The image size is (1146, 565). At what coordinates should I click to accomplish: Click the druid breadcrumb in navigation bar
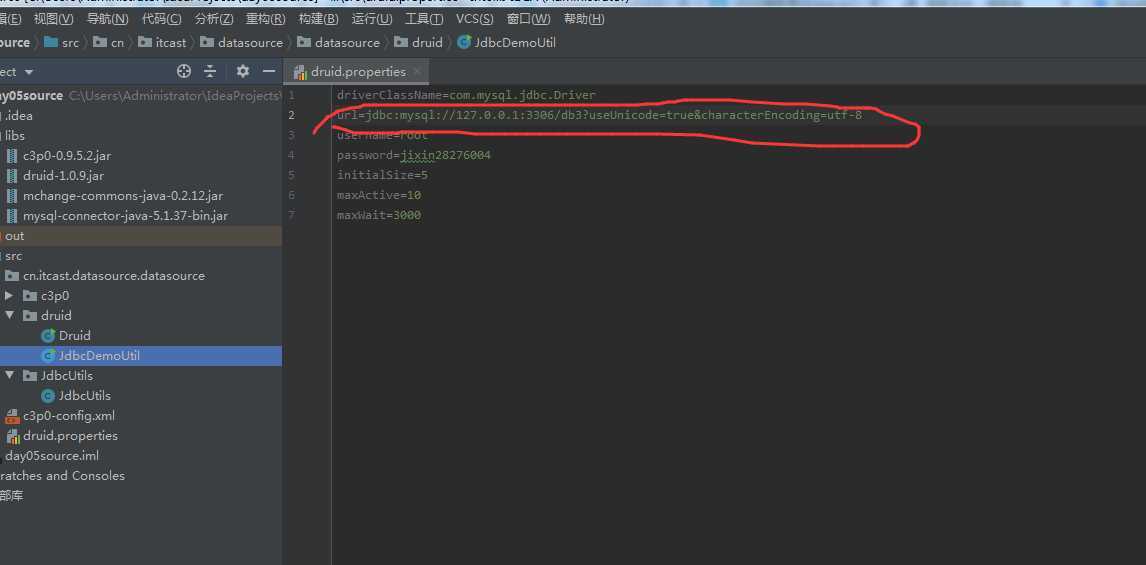(x=418, y=42)
